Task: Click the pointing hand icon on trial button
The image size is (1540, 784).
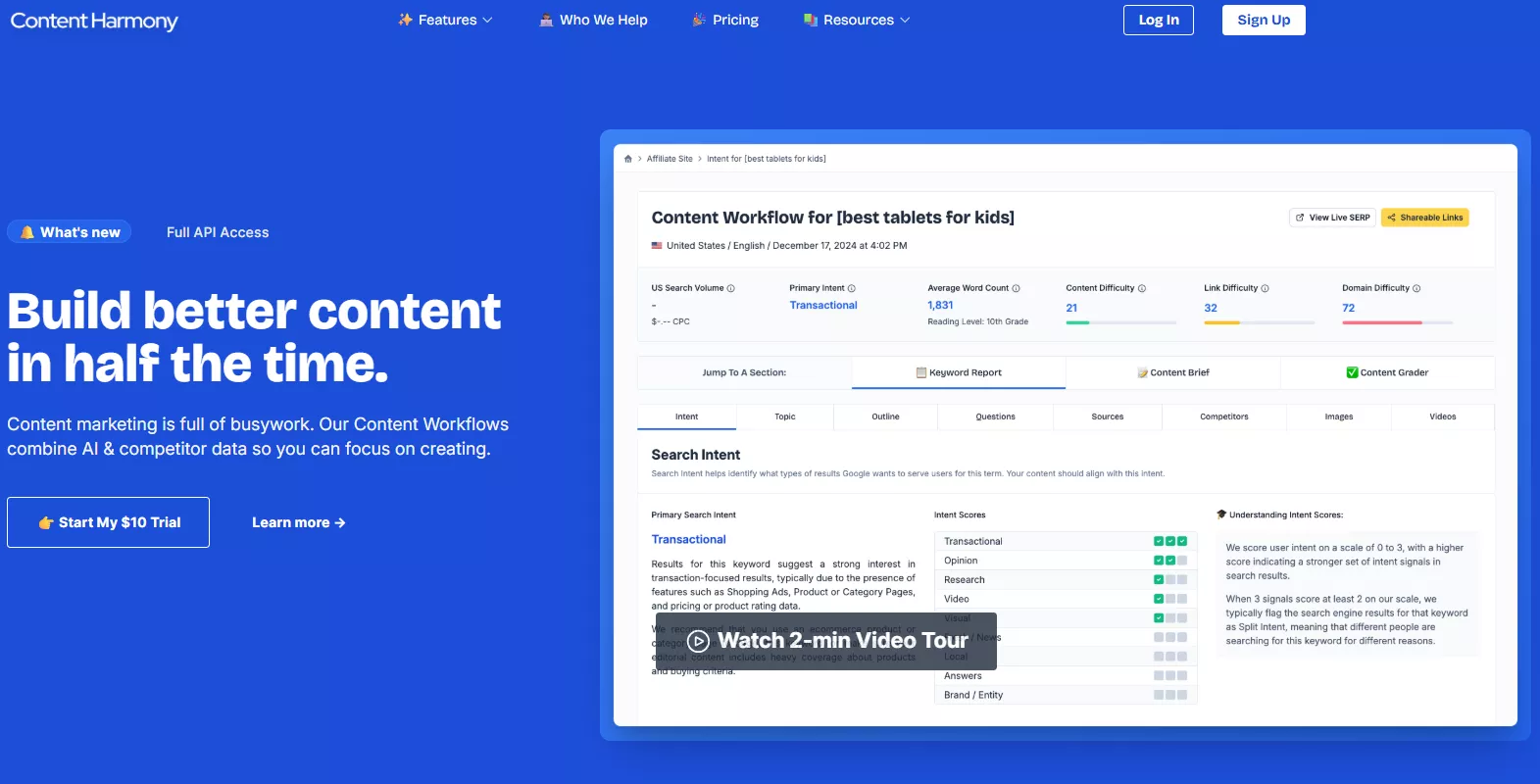Action: pyautogui.click(x=46, y=522)
